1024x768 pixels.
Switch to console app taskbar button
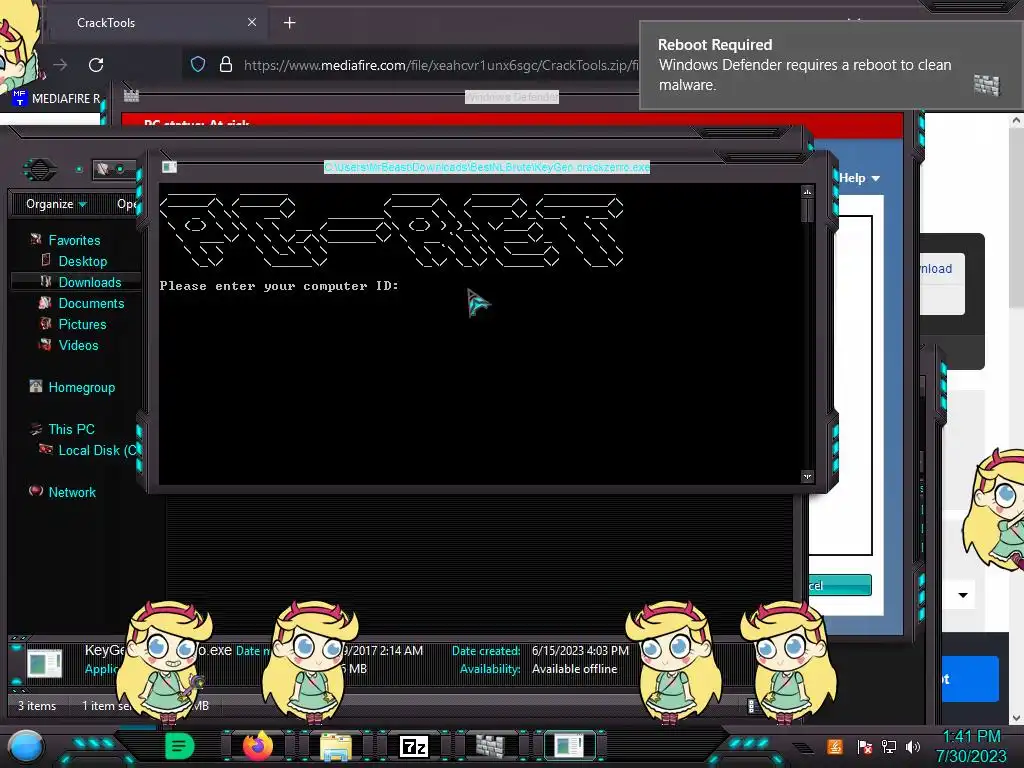click(569, 745)
